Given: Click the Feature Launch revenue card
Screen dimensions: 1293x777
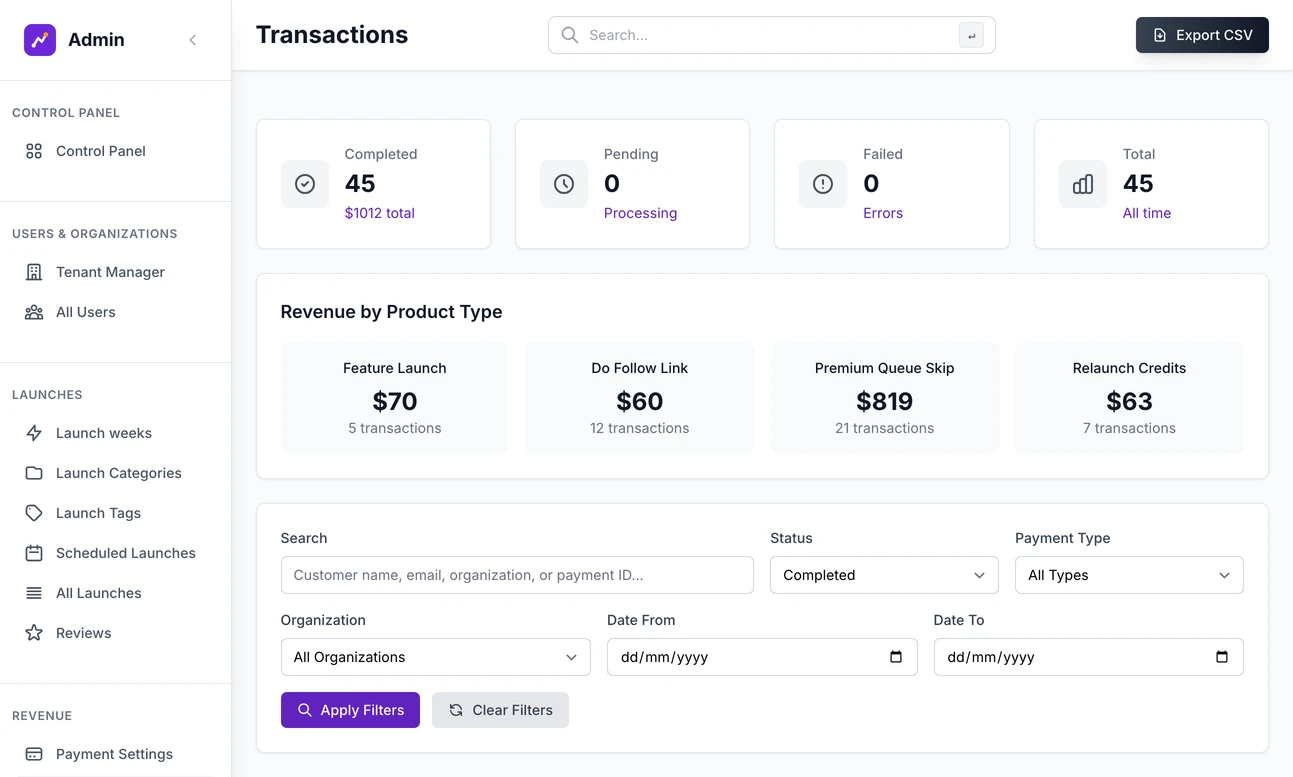Looking at the screenshot, I should click(x=395, y=398).
